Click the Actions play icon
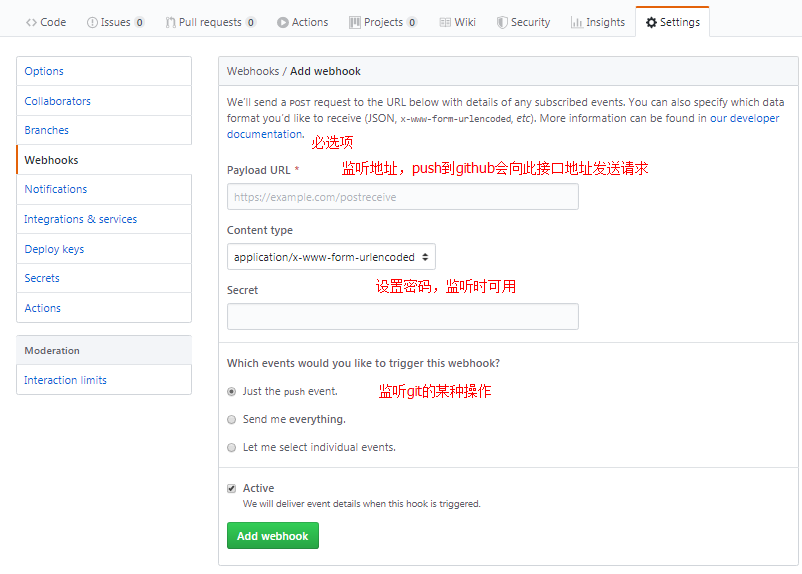Screen dimensions: 802x574 (282, 23)
